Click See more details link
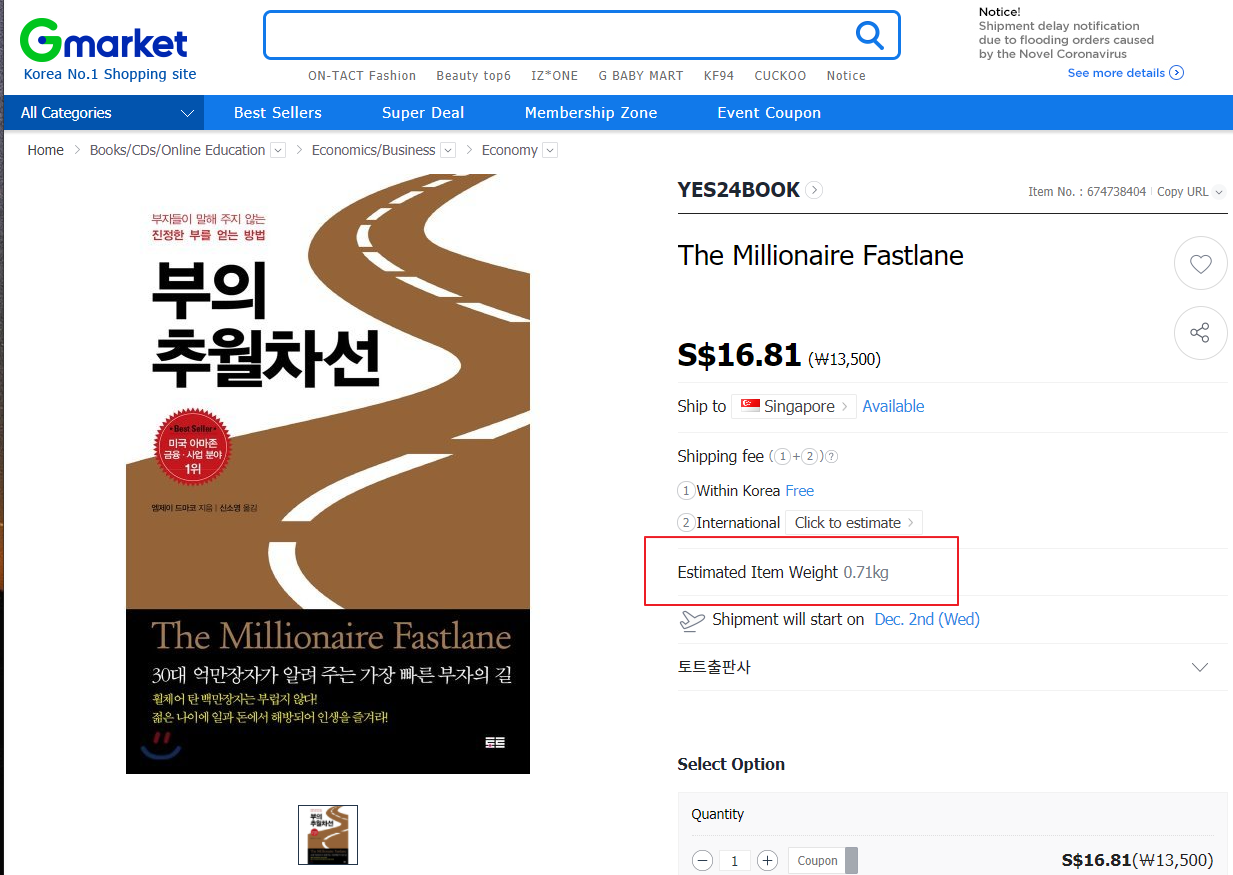This screenshot has width=1233, height=875. [x=1116, y=73]
